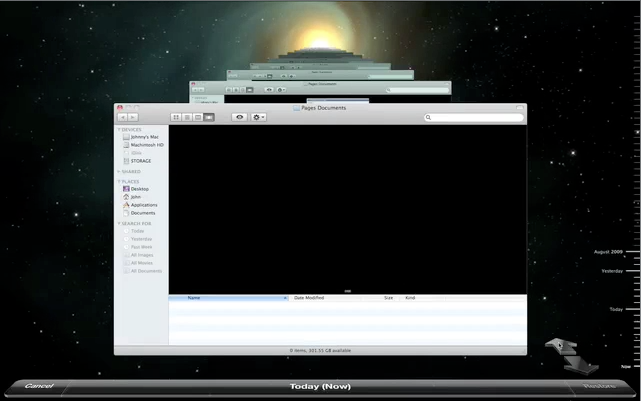Expand the SHARED section
Image resolution: width=641 pixels, height=401 pixels.
(119, 172)
